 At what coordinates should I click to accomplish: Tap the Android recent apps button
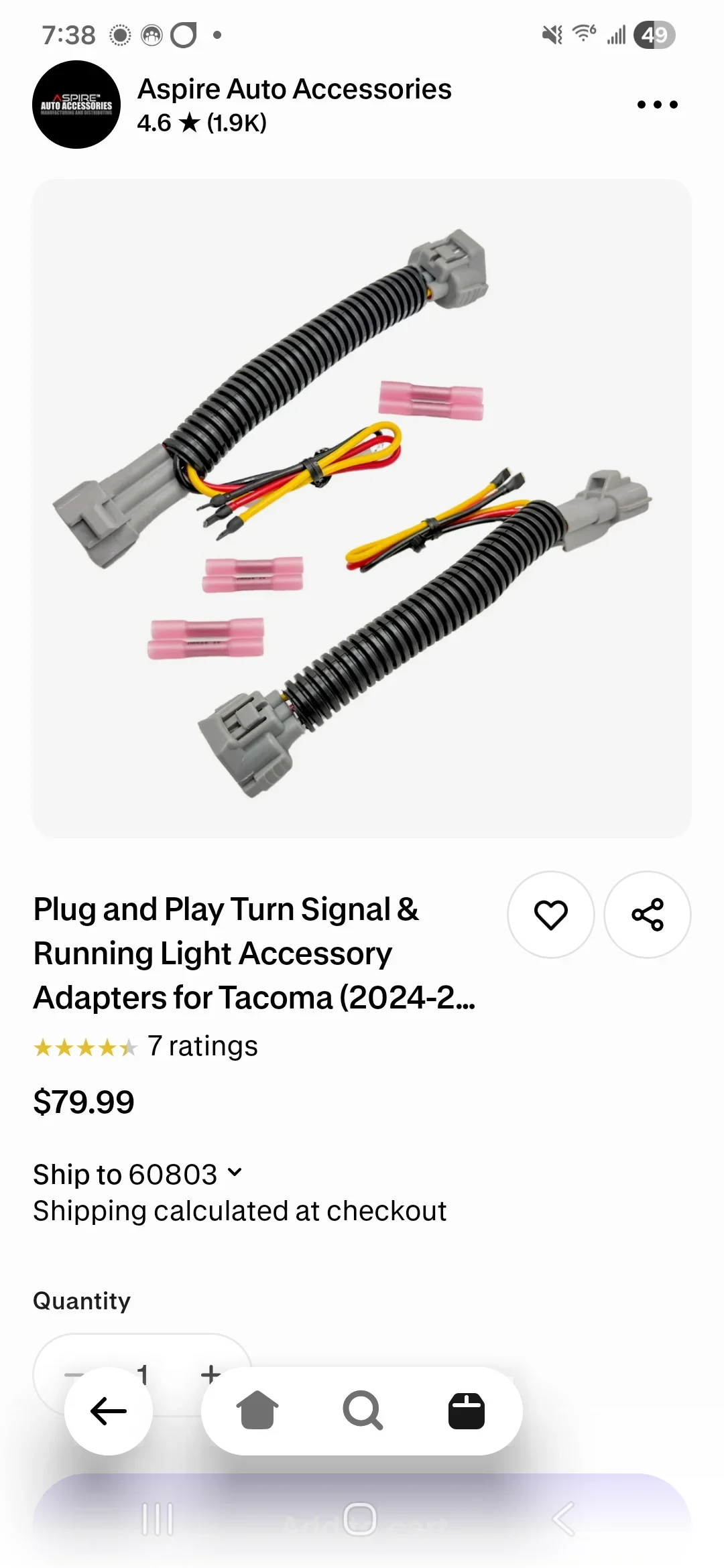click(158, 1519)
